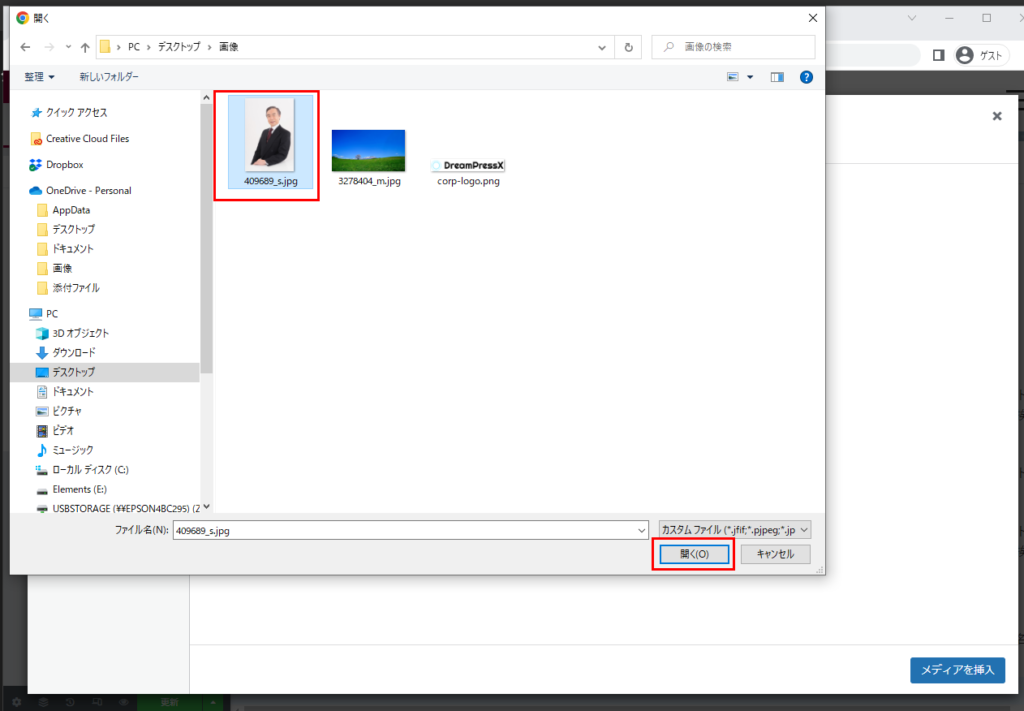Open the help question mark icon
The height and width of the screenshot is (711, 1024).
coord(806,77)
